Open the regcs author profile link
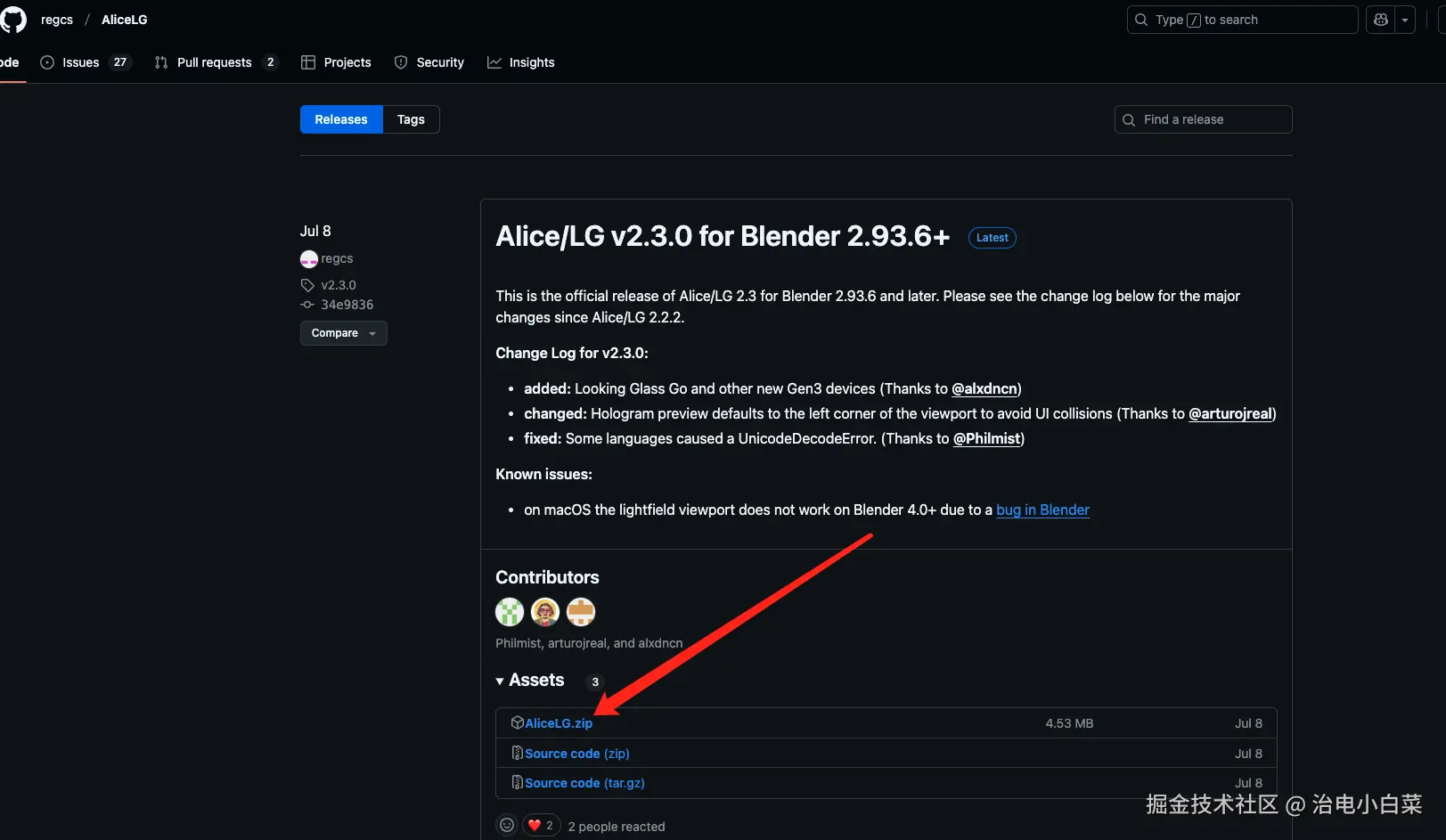1446x840 pixels. 337,258
